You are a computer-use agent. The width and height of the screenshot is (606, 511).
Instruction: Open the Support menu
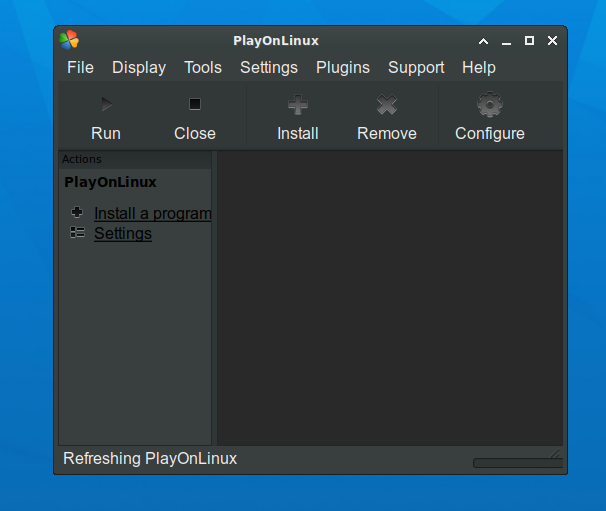(416, 68)
